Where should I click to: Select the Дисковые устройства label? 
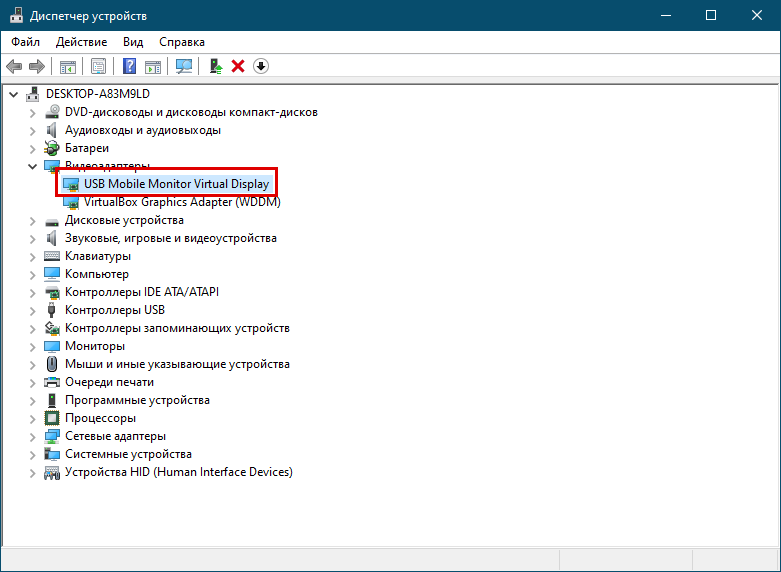[x=124, y=220]
